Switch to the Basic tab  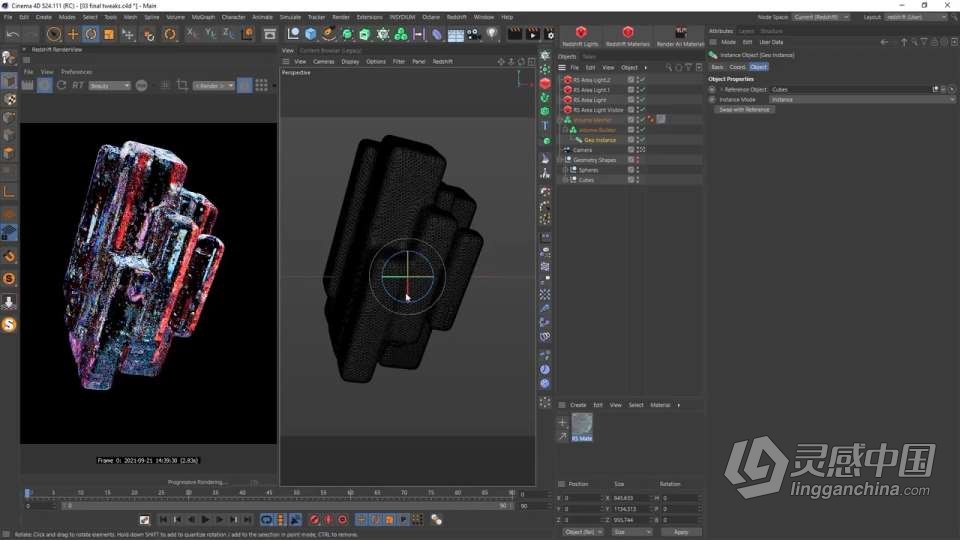pyautogui.click(x=718, y=67)
